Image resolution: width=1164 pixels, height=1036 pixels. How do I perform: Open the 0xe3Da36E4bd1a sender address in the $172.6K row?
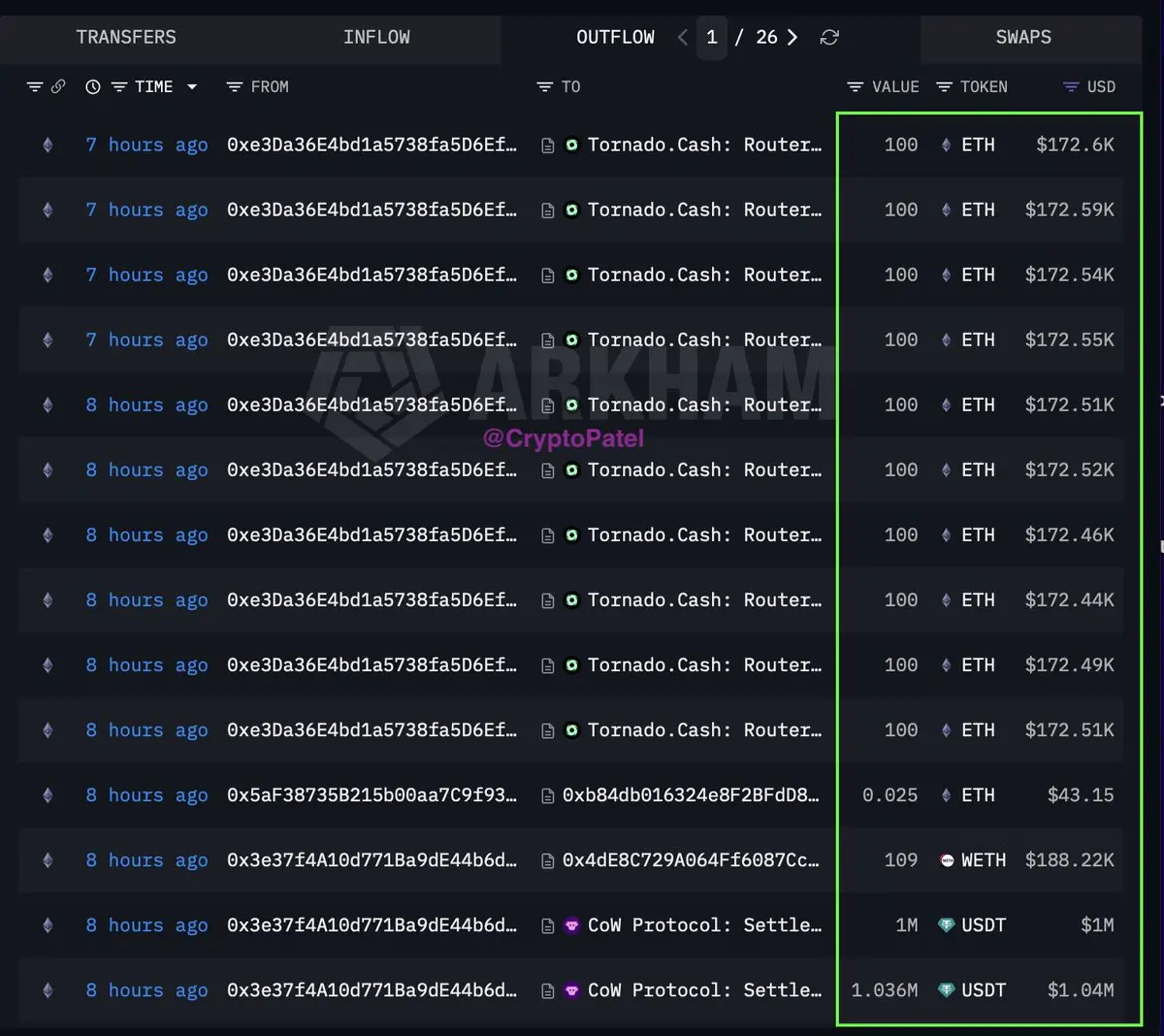pyautogui.click(x=372, y=146)
